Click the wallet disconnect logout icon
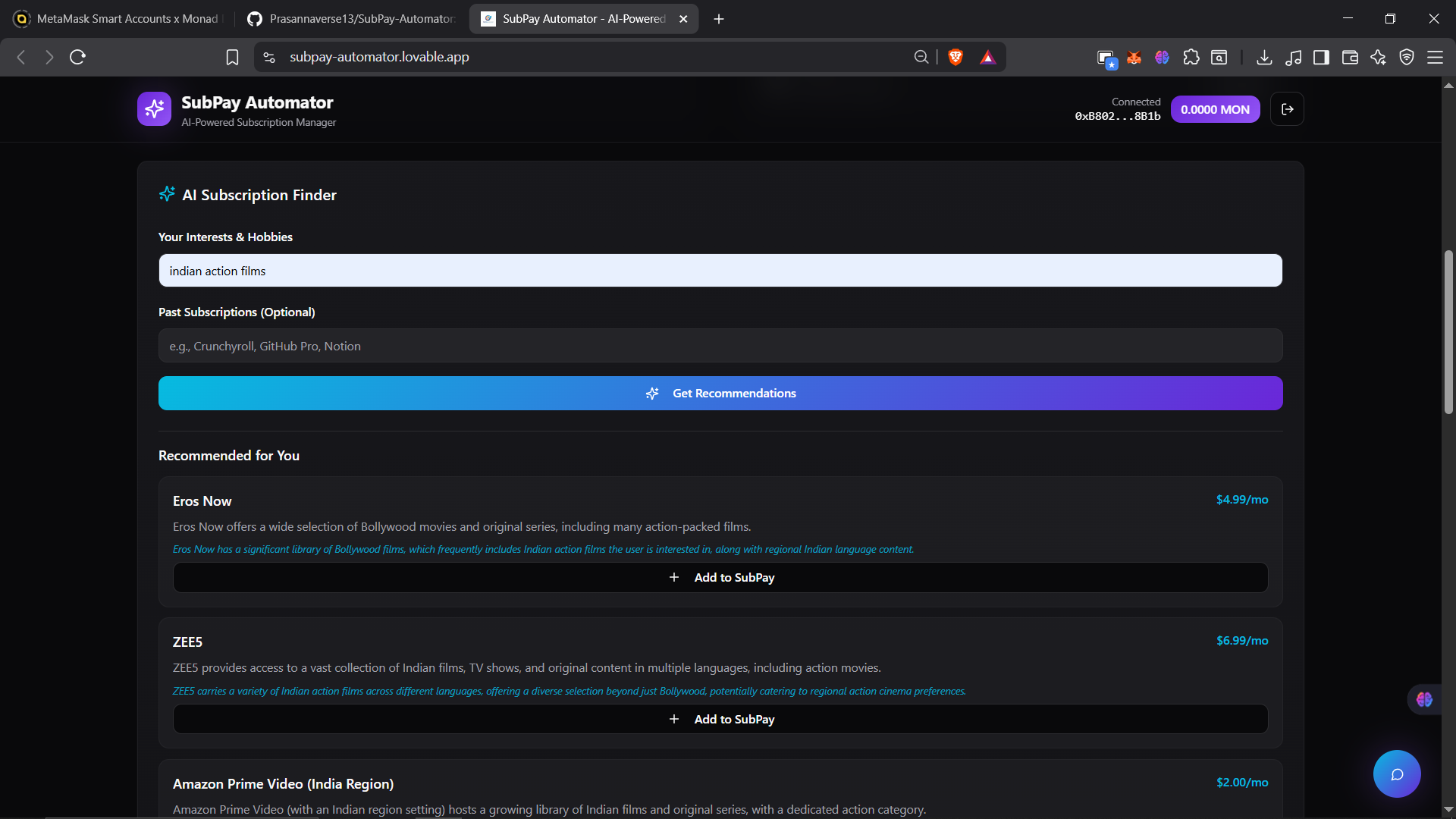The width and height of the screenshot is (1456, 819). 1287,109
